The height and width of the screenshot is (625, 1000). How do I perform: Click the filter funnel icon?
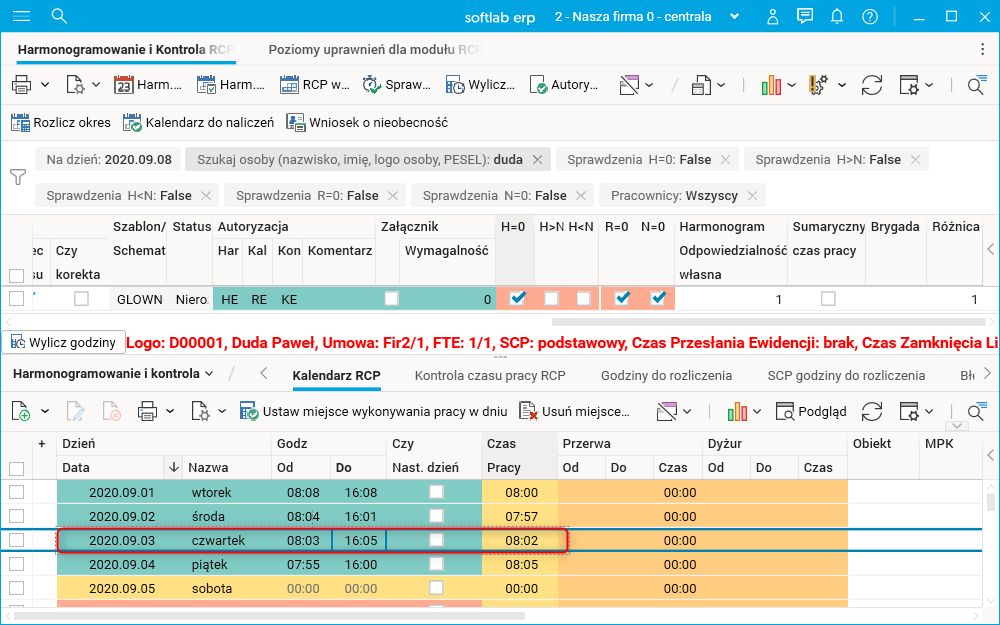point(18,177)
